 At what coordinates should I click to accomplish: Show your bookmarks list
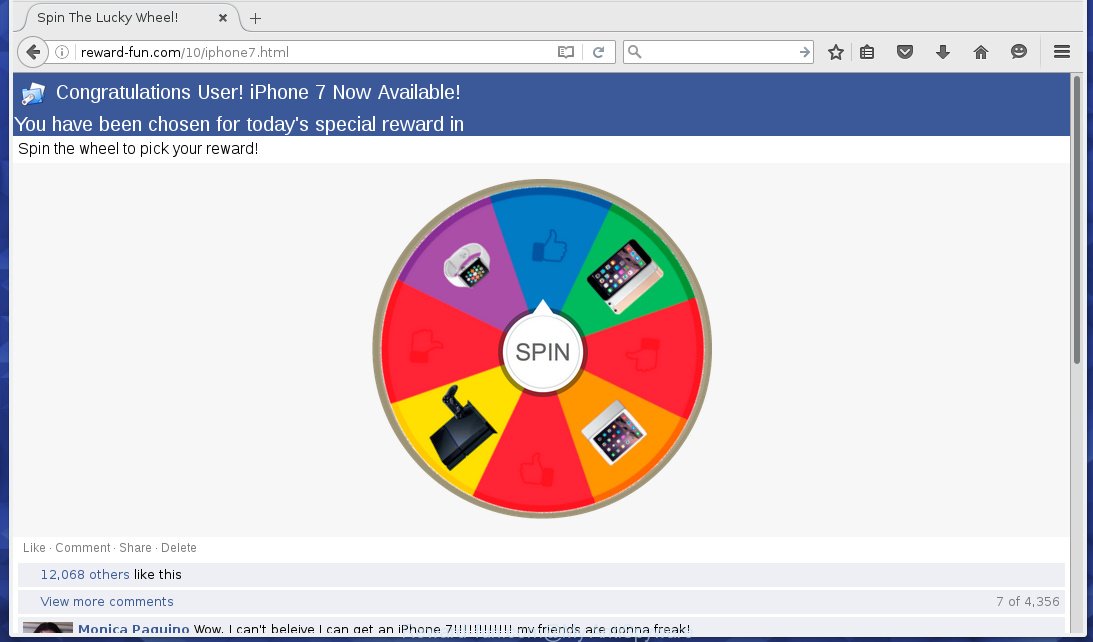click(x=867, y=52)
